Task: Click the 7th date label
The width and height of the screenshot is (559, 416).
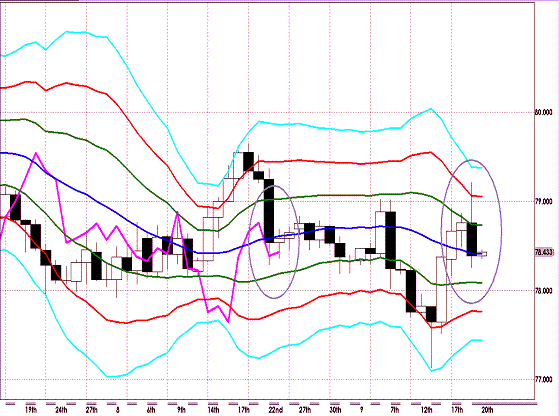Action: [395, 410]
